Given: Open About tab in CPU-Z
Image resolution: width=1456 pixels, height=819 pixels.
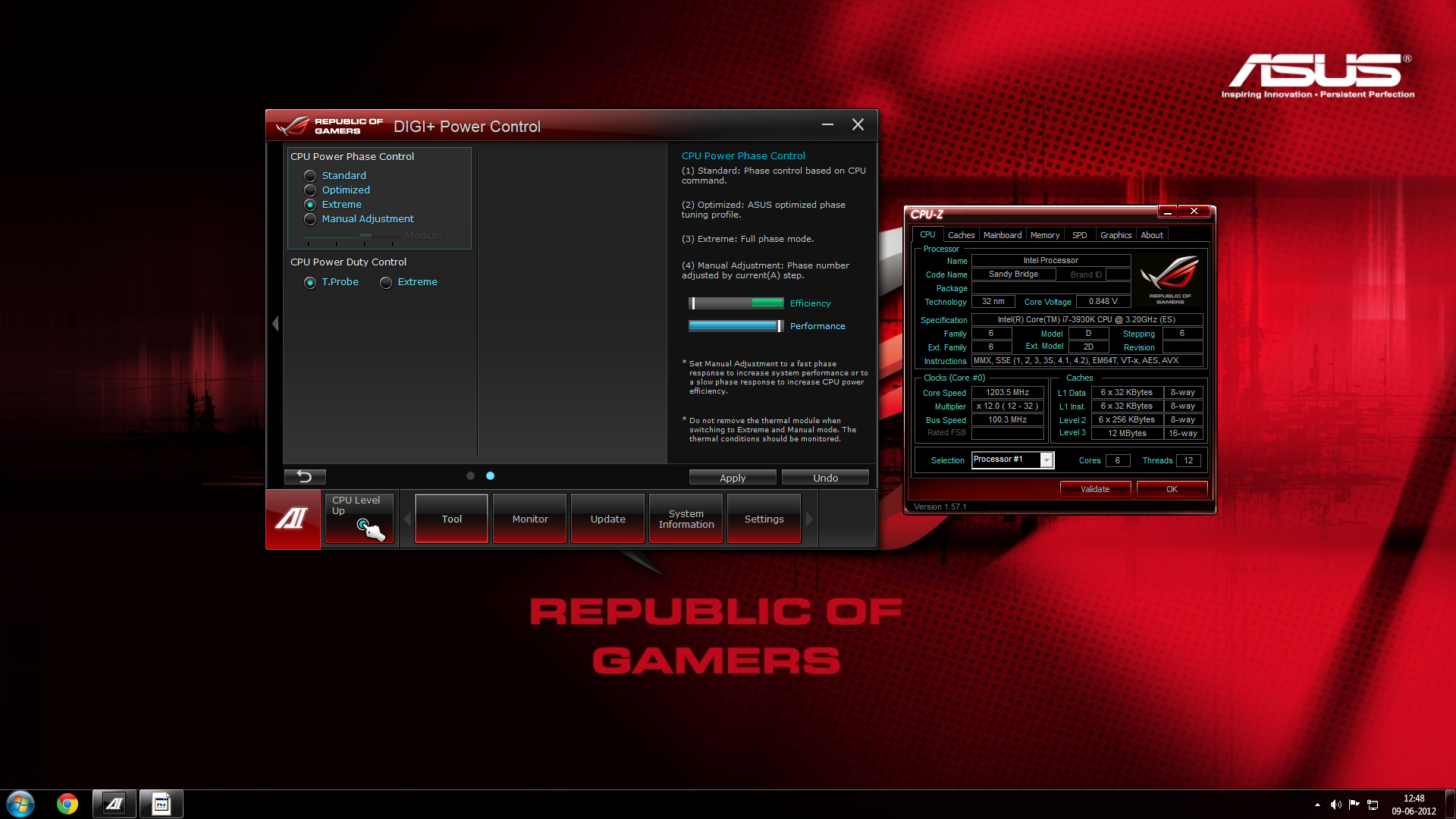Looking at the screenshot, I should [x=1151, y=235].
